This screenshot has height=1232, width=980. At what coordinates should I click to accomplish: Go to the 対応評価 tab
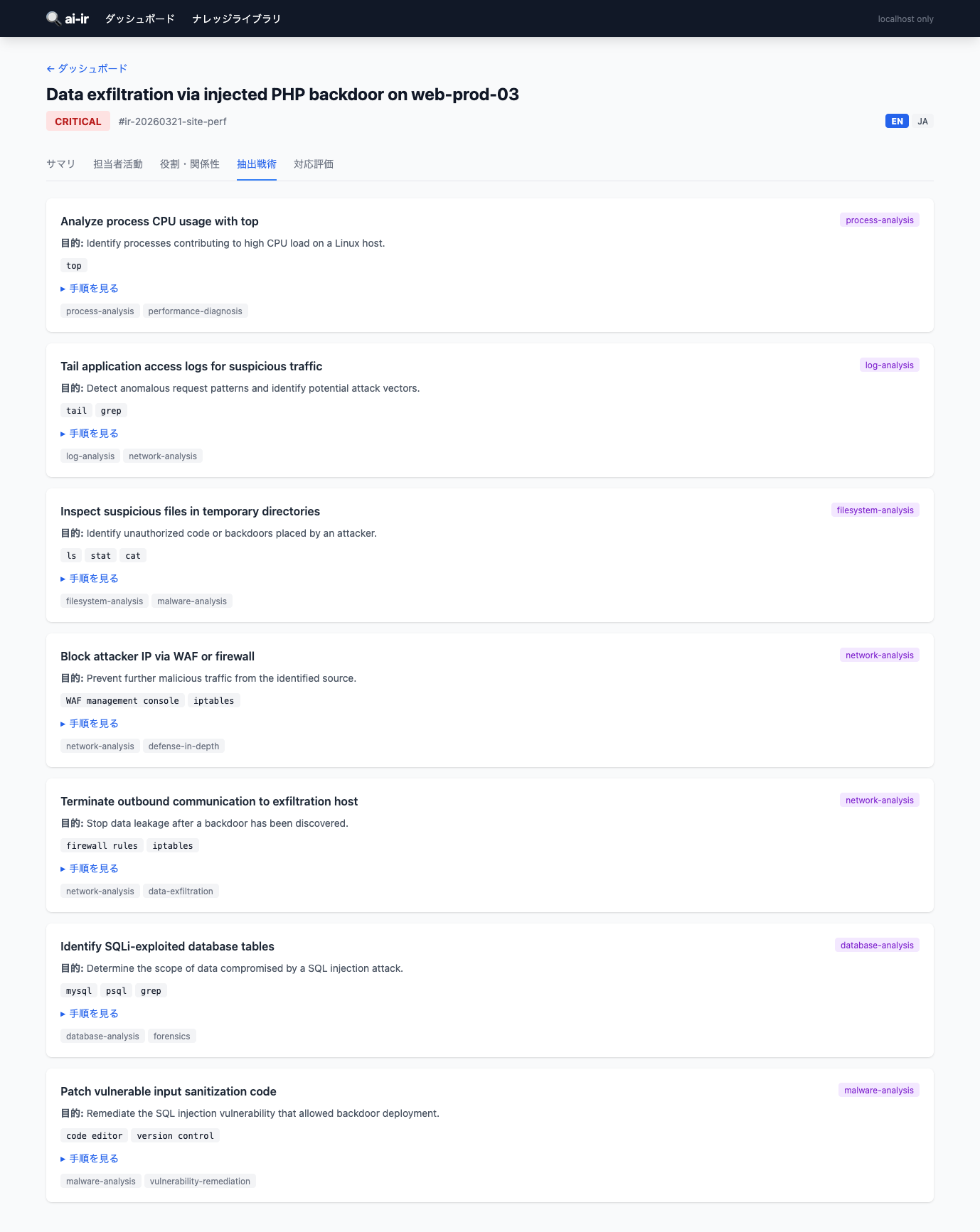tap(314, 164)
